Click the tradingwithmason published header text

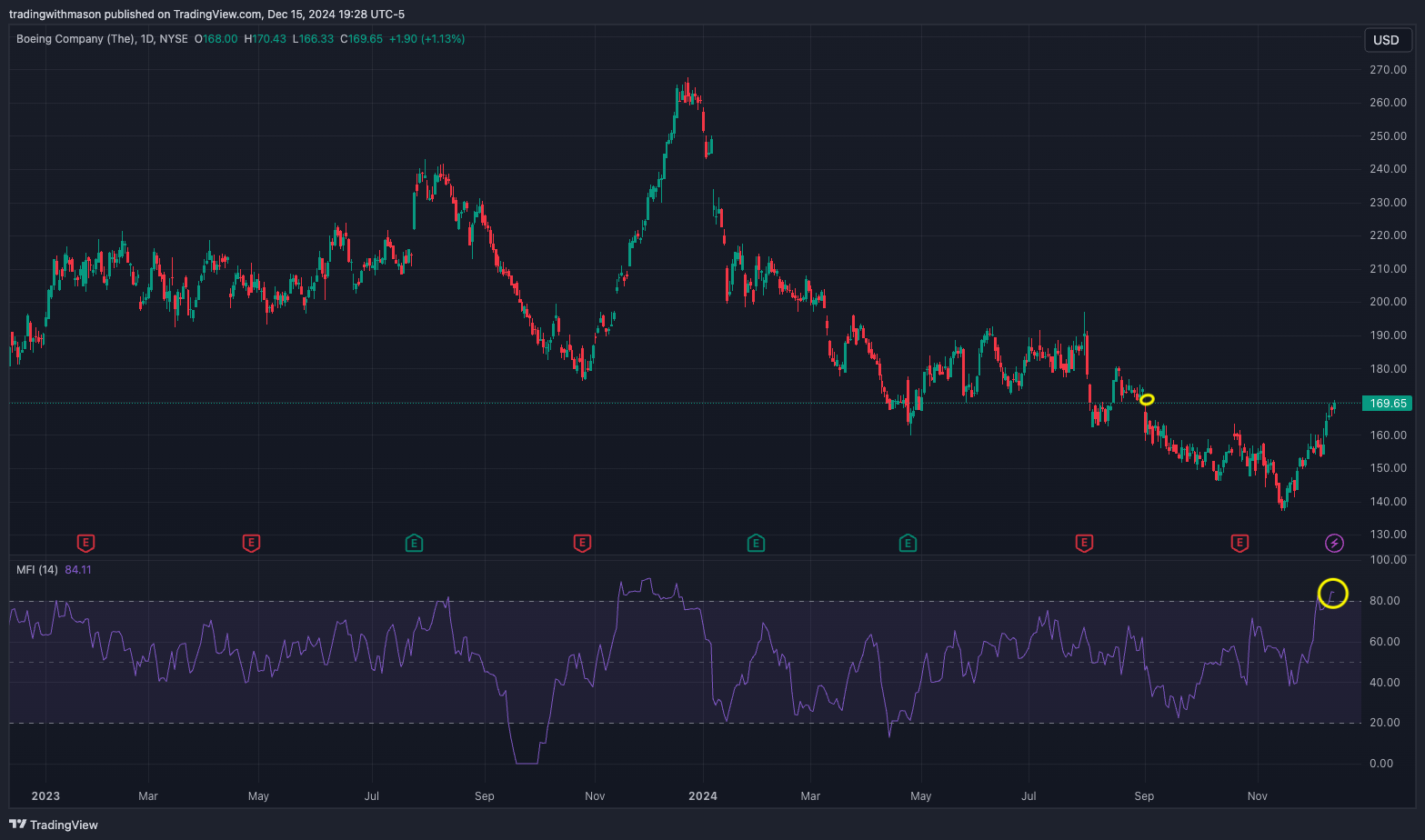click(x=207, y=14)
